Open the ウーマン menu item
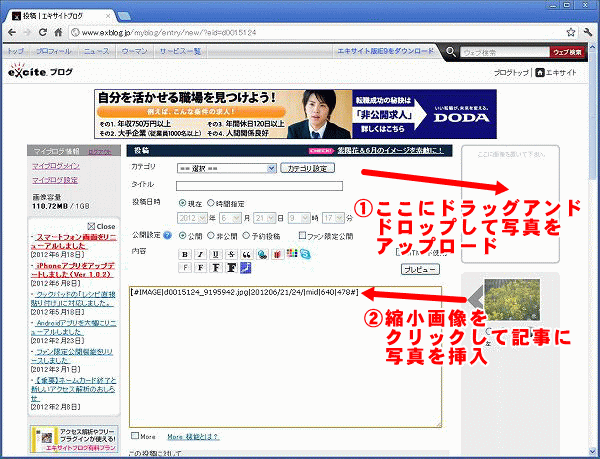The image size is (600, 459). tap(134, 51)
